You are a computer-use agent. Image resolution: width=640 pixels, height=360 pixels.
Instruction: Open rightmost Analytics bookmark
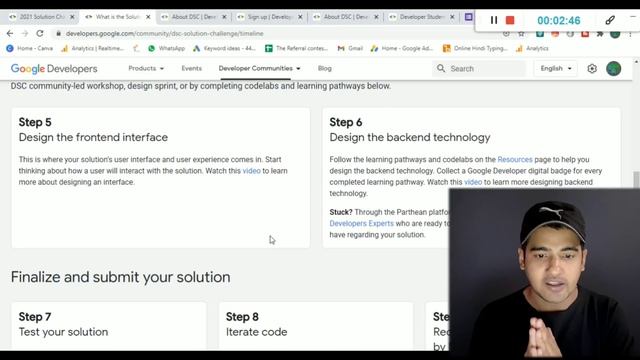tap(532, 48)
